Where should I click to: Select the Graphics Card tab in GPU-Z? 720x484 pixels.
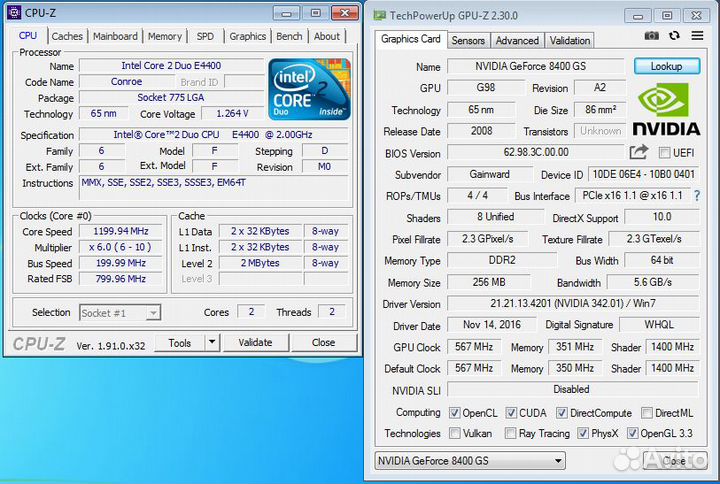[x=411, y=39]
